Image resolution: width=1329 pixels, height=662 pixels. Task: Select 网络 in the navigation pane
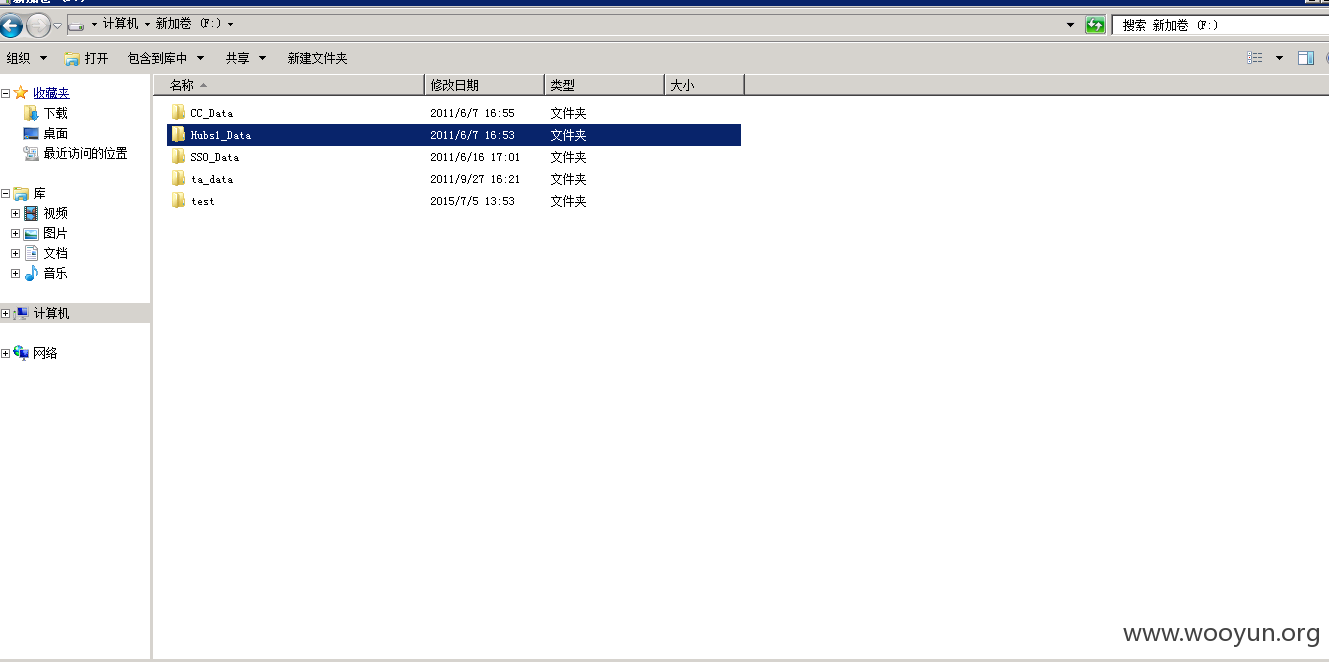coord(45,353)
